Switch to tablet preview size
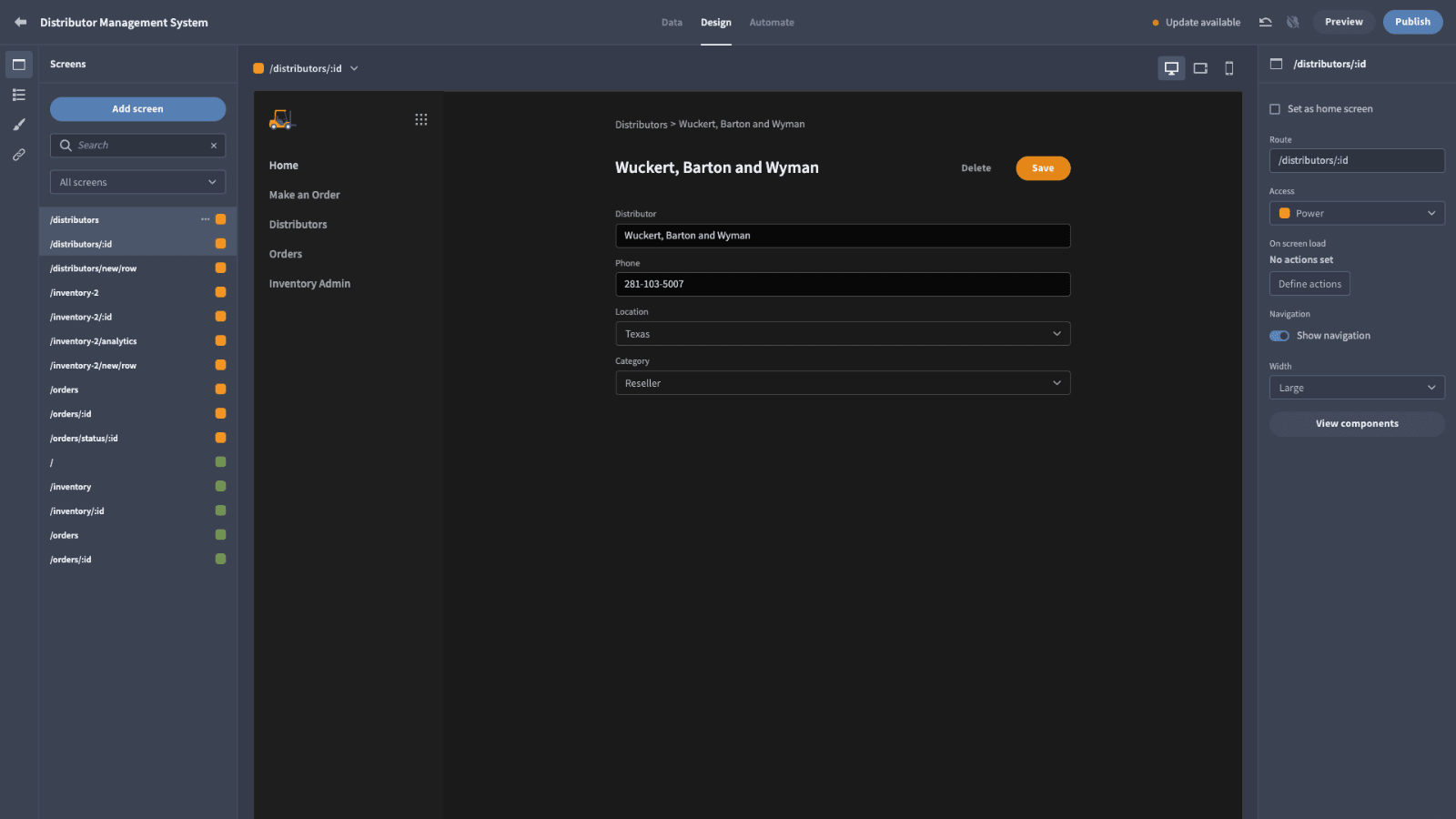 tap(1200, 68)
